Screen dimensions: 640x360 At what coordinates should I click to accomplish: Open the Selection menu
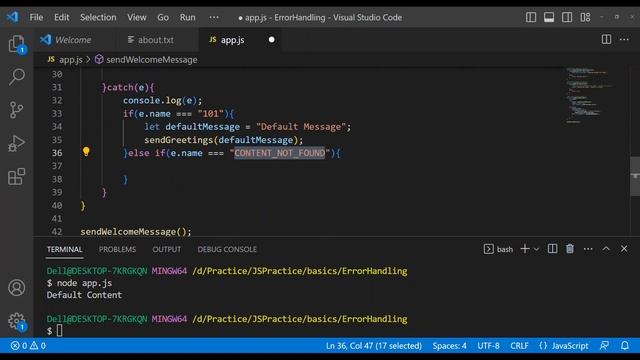[x=98, y=17]
